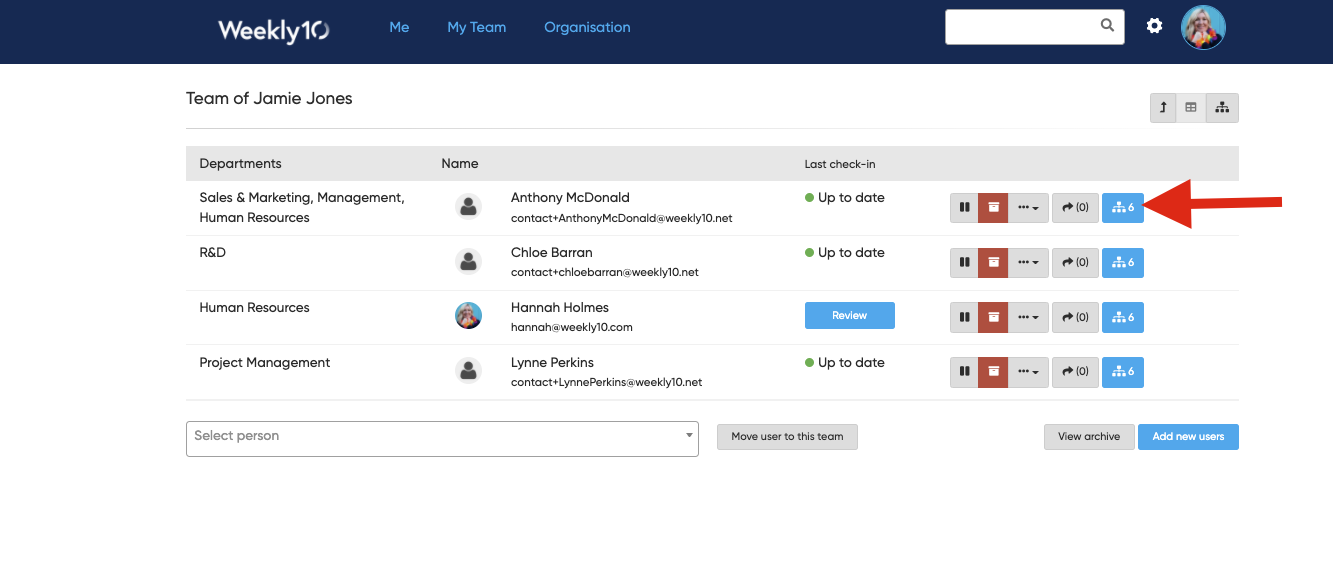View Hannah Holmes's team hierarchy of 6
The height and width of the screenshot is (564, 1333).
click(1123, 317)
